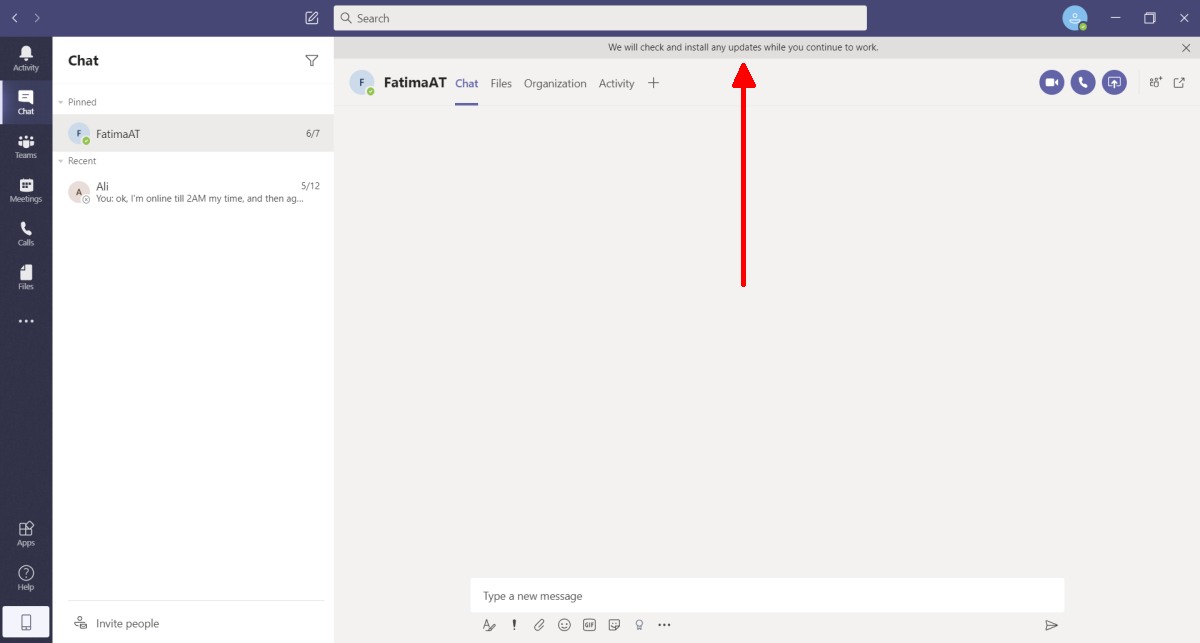Switch to the Organization tab
This screenshot has width=1200, height=643.
pyautogui.click(x=555, y=84)
